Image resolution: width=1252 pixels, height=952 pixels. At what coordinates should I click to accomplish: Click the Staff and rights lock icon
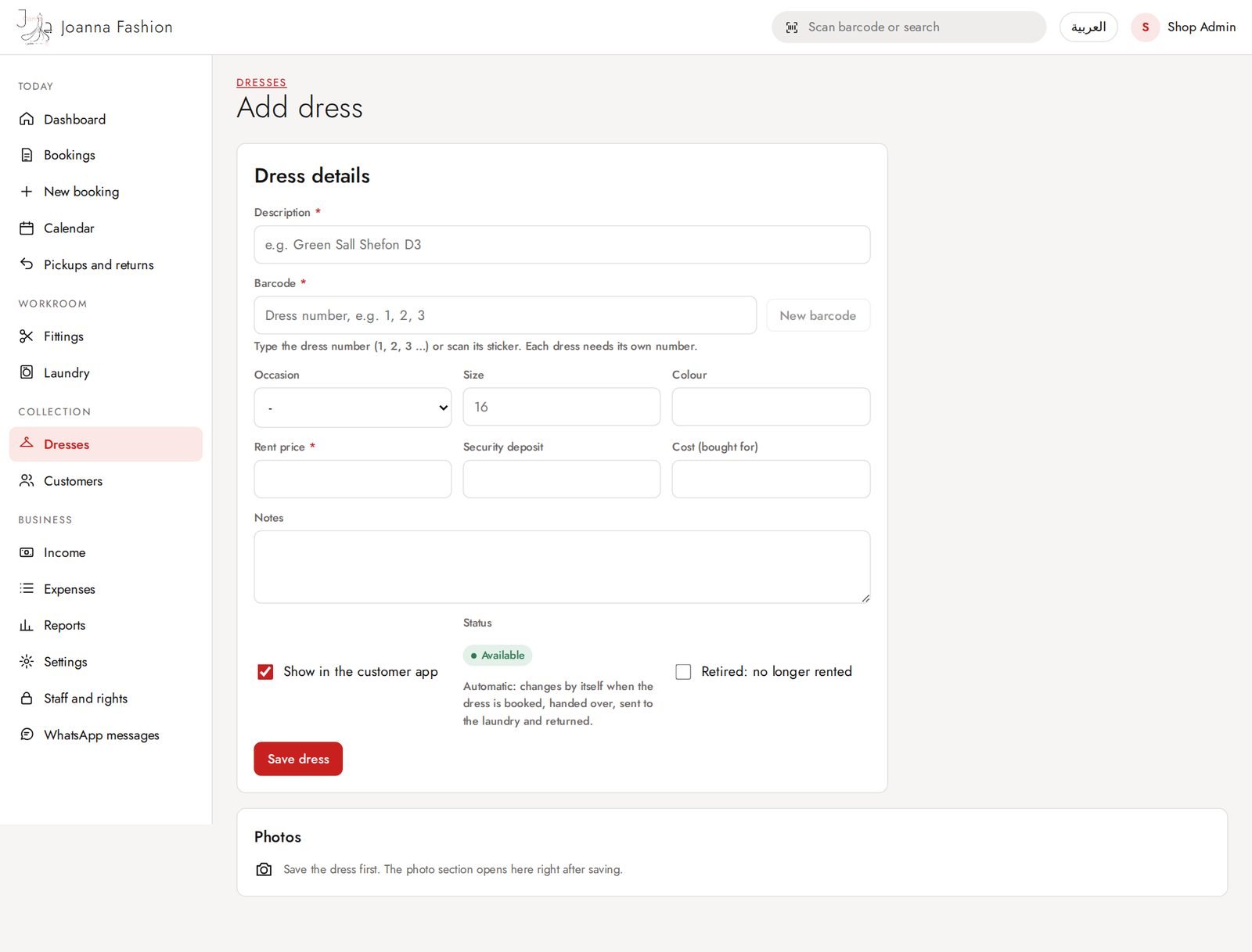[x=27, y=698]
